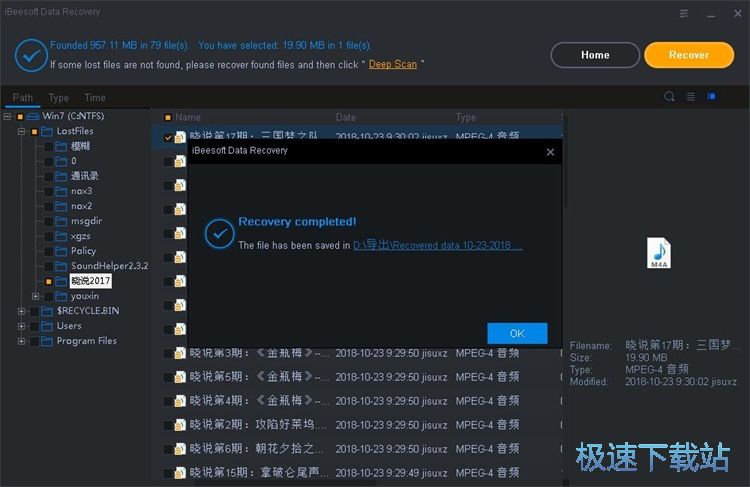
Task: Select the nox2 folder in the tree
Action: [81, 206]
